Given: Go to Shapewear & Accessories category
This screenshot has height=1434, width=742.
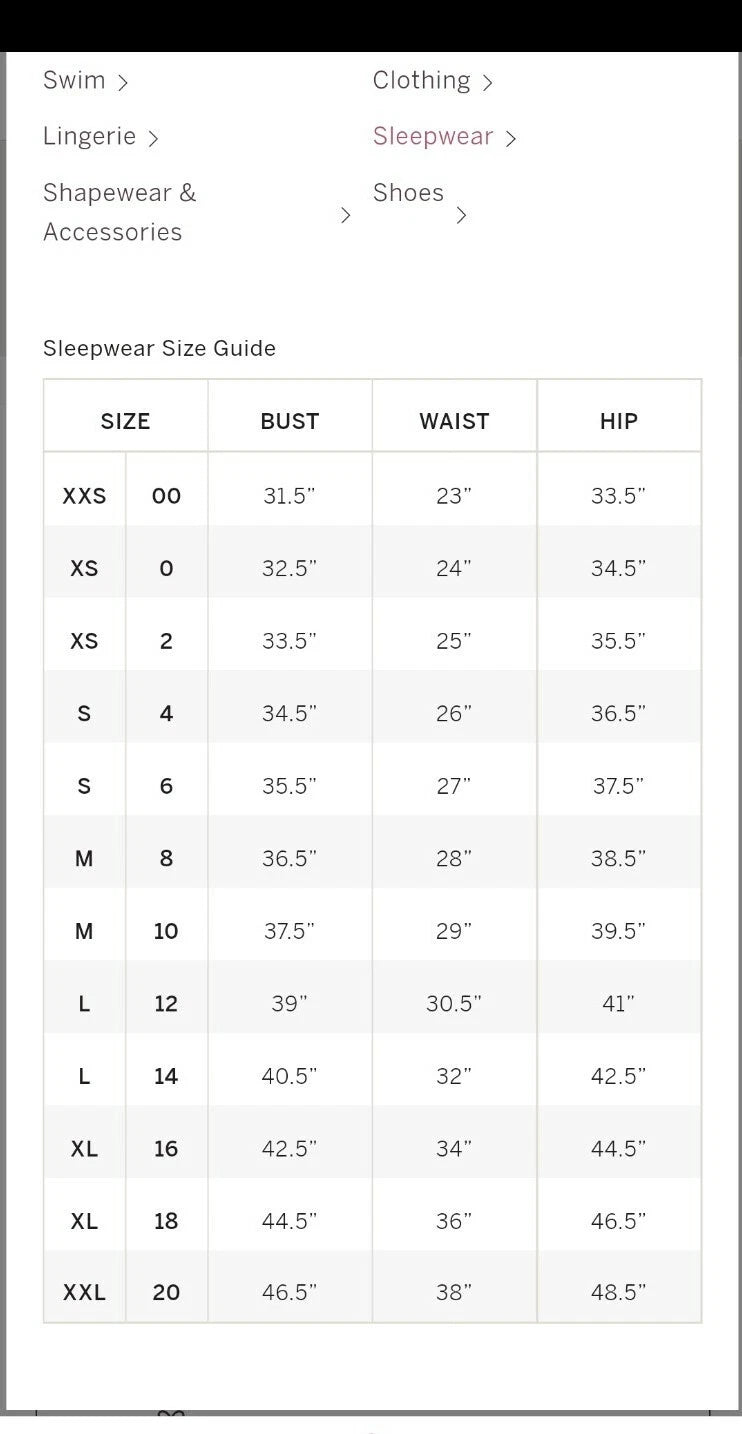Looking at the screenshot, I should pos(119,212).
